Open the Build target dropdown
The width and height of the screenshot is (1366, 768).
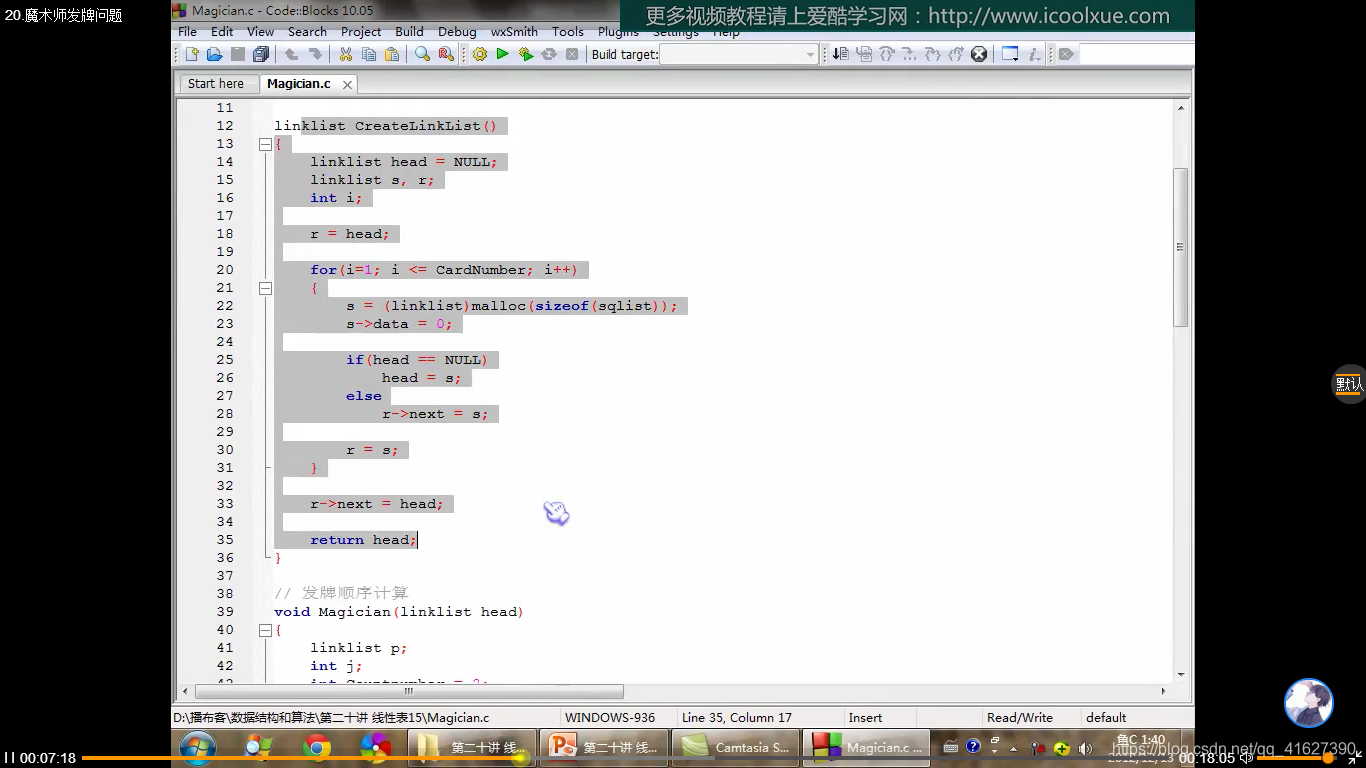point(739,54)
